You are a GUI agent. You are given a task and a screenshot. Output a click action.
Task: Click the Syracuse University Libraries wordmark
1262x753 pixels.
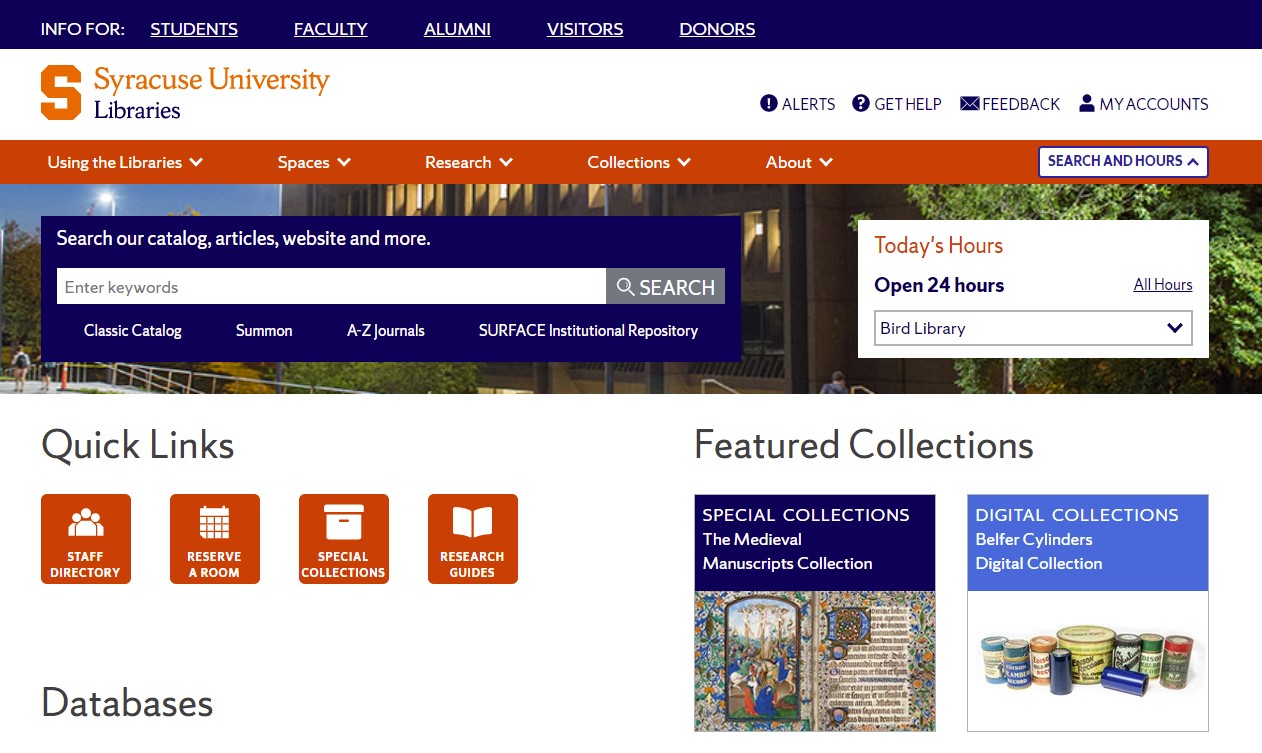click(211, 93)
